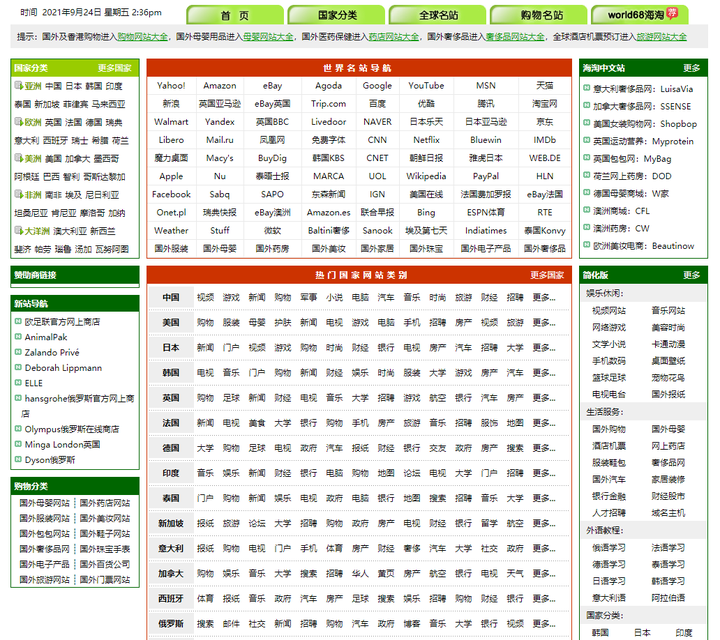This screenshot has width=720, height=640.
Task: Click the arrow icon beside 美洲
Action: tap(18, 158)
